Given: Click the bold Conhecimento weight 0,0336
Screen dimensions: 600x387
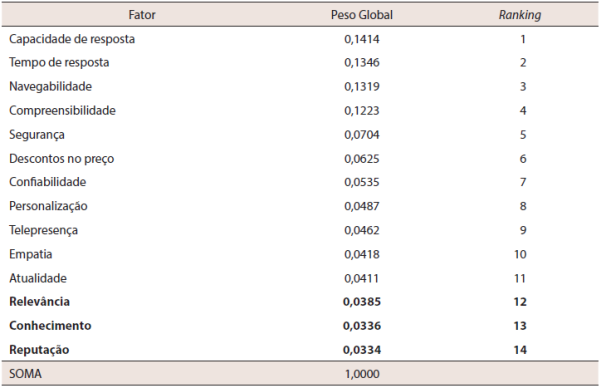Looking at the screenshot, I should coord(362,326).
